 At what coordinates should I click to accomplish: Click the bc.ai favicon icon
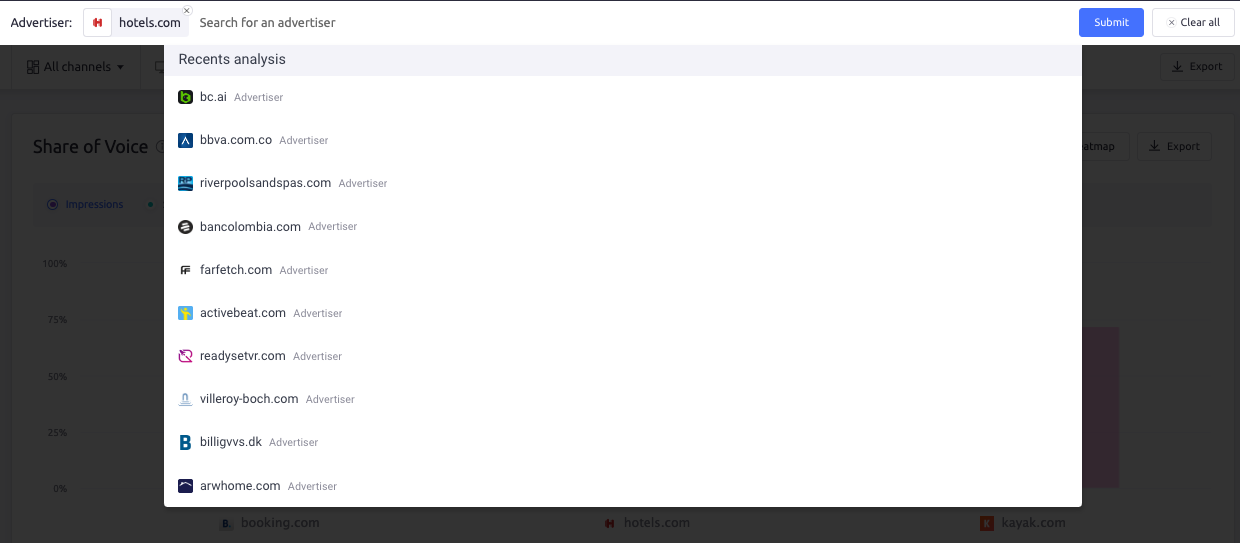(x=185, y=97)
